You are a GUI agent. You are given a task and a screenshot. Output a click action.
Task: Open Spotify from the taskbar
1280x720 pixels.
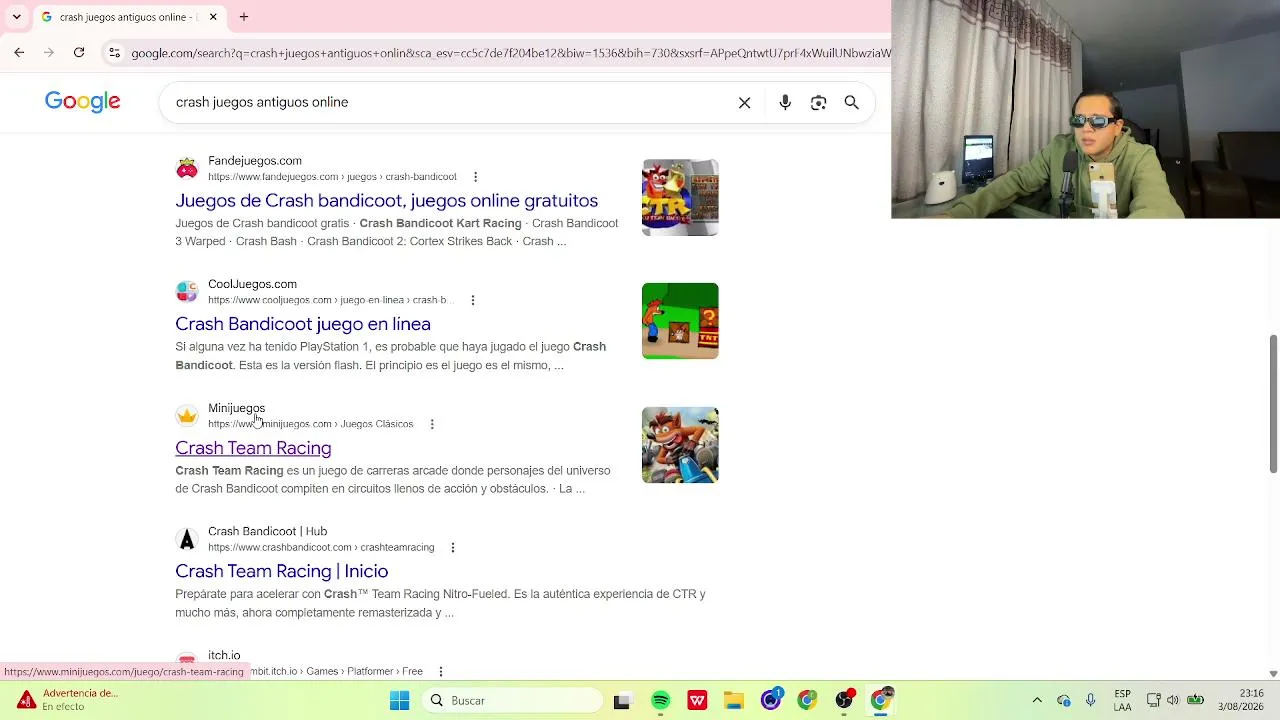click(x=660, y=700)
